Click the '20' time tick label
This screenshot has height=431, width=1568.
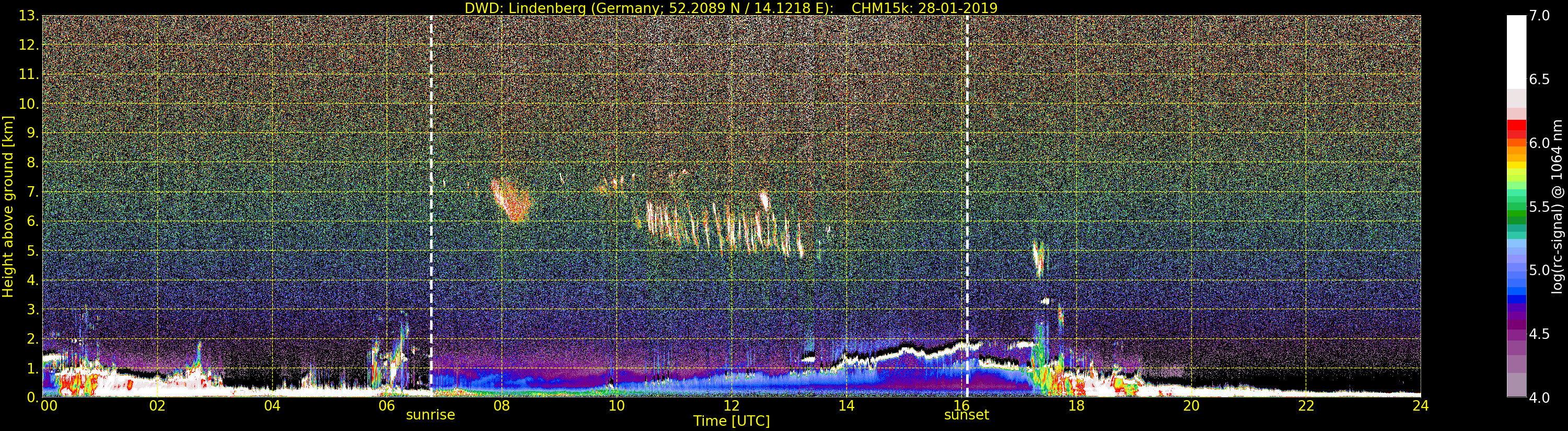tap(1191, 405)
